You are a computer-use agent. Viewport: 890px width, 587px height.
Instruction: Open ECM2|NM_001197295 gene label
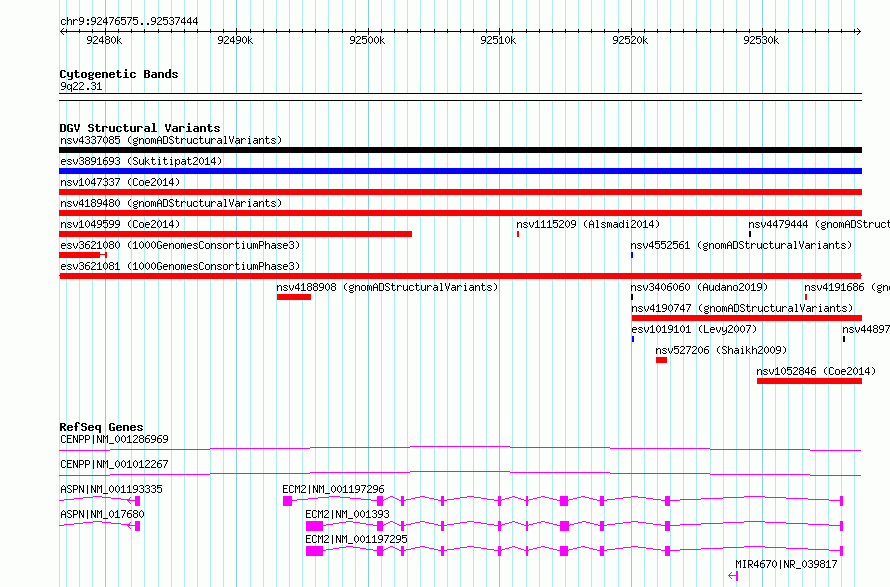click(356, 539)
